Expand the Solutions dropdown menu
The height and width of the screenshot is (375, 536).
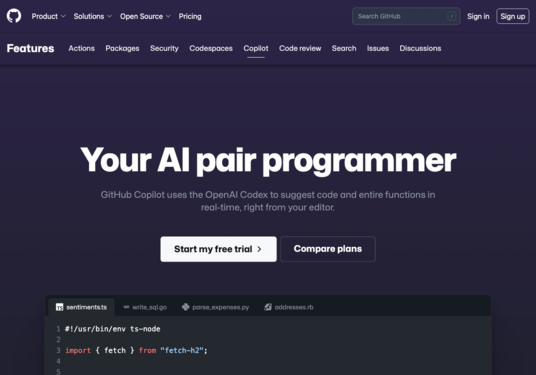92,16
